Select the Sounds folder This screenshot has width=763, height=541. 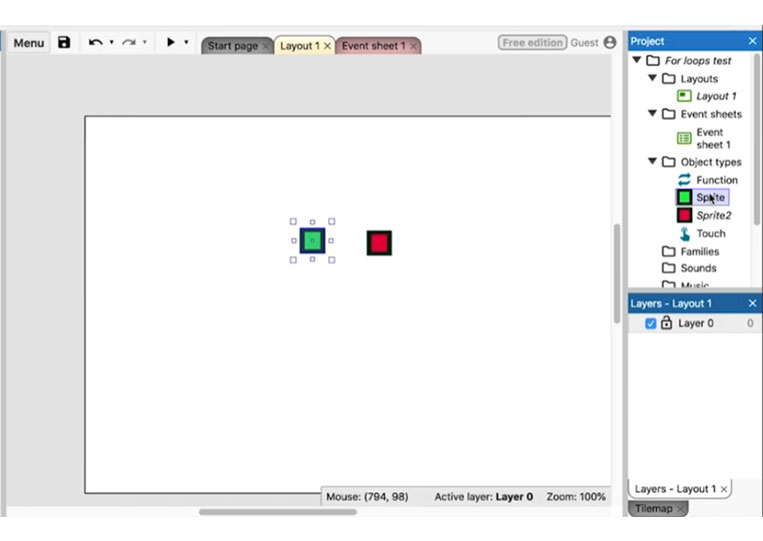698,268
